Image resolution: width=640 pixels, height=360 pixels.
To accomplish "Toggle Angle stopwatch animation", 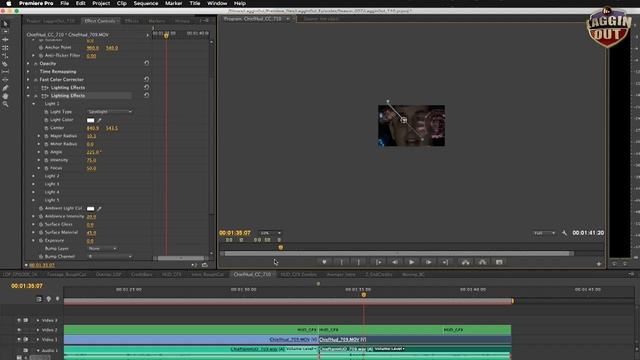I will [x=46, y=152].
